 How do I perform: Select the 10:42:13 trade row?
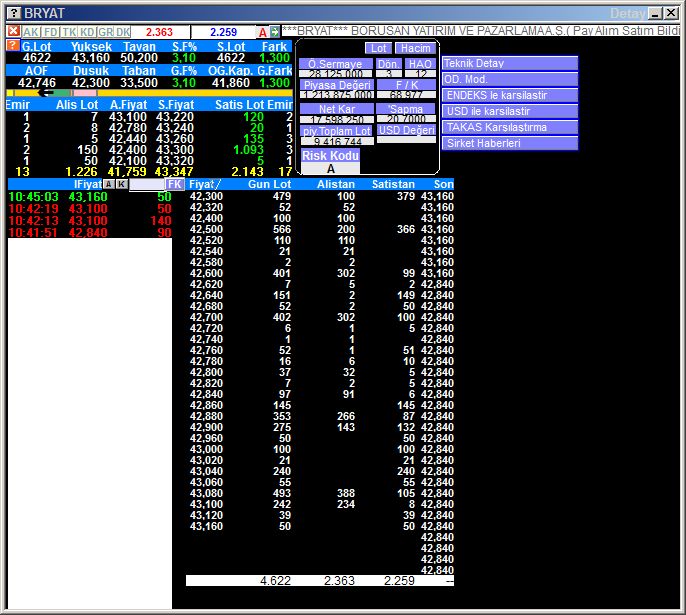point(90,220)
